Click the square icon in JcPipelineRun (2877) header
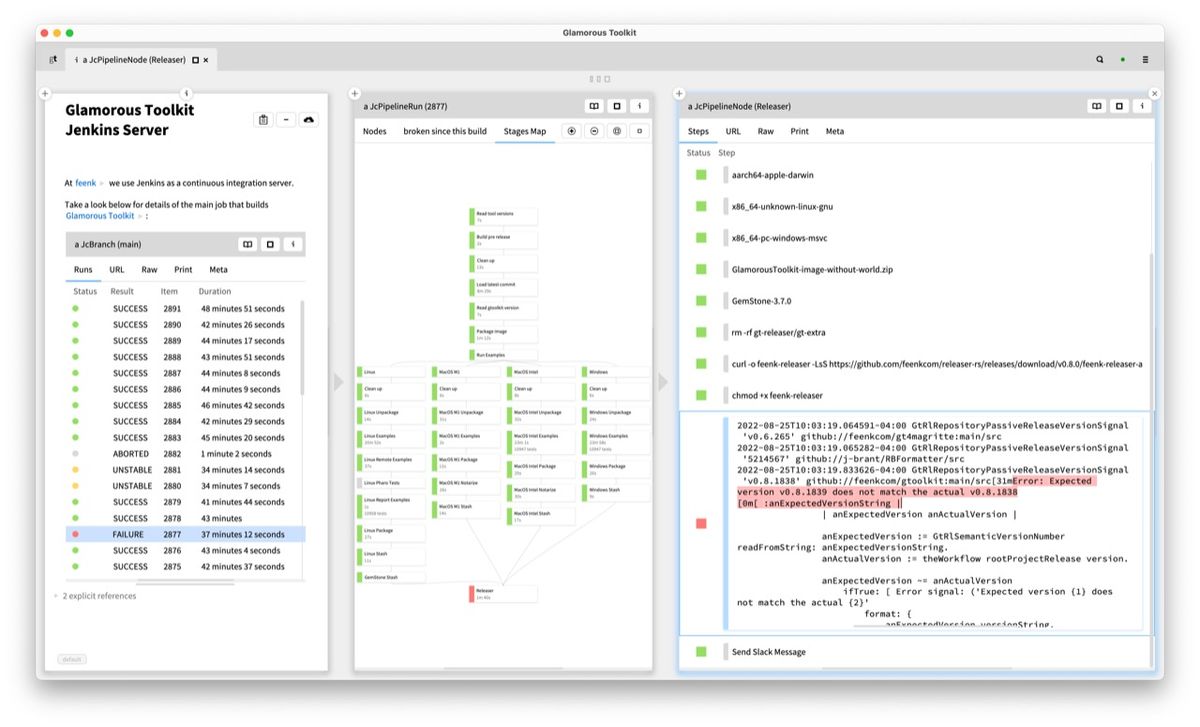The width and height of the screenshot is (1200, 727). [617, 106]
